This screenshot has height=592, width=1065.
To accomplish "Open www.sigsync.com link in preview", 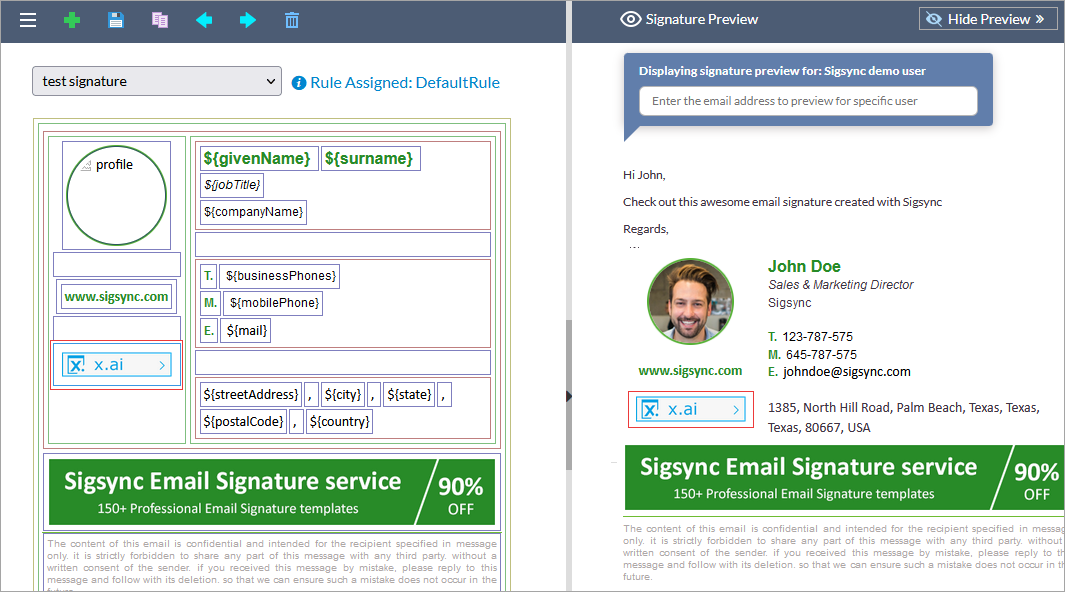I will click(690, 370).
